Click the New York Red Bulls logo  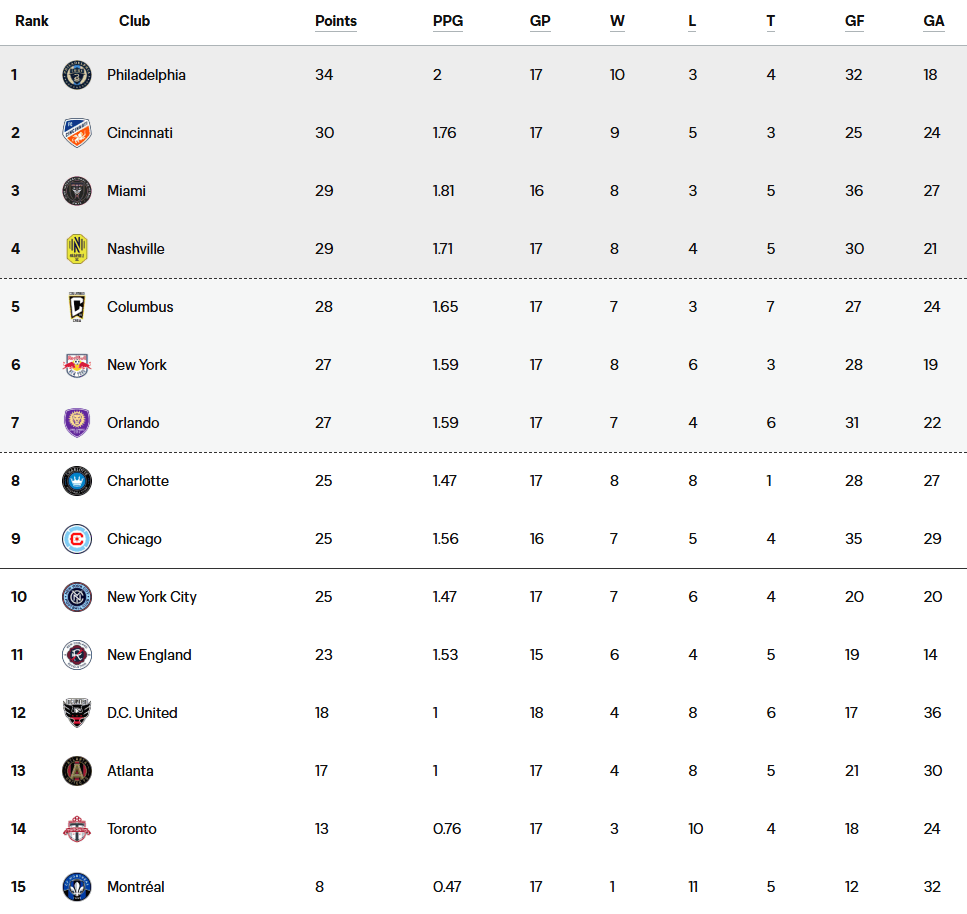[77, 365]
